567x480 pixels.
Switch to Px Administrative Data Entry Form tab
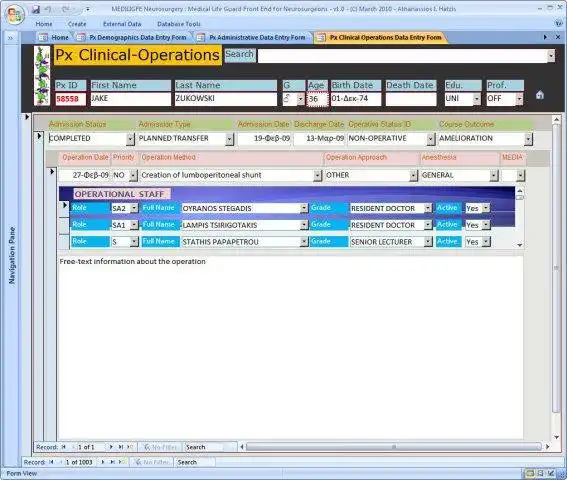point(252,37)
